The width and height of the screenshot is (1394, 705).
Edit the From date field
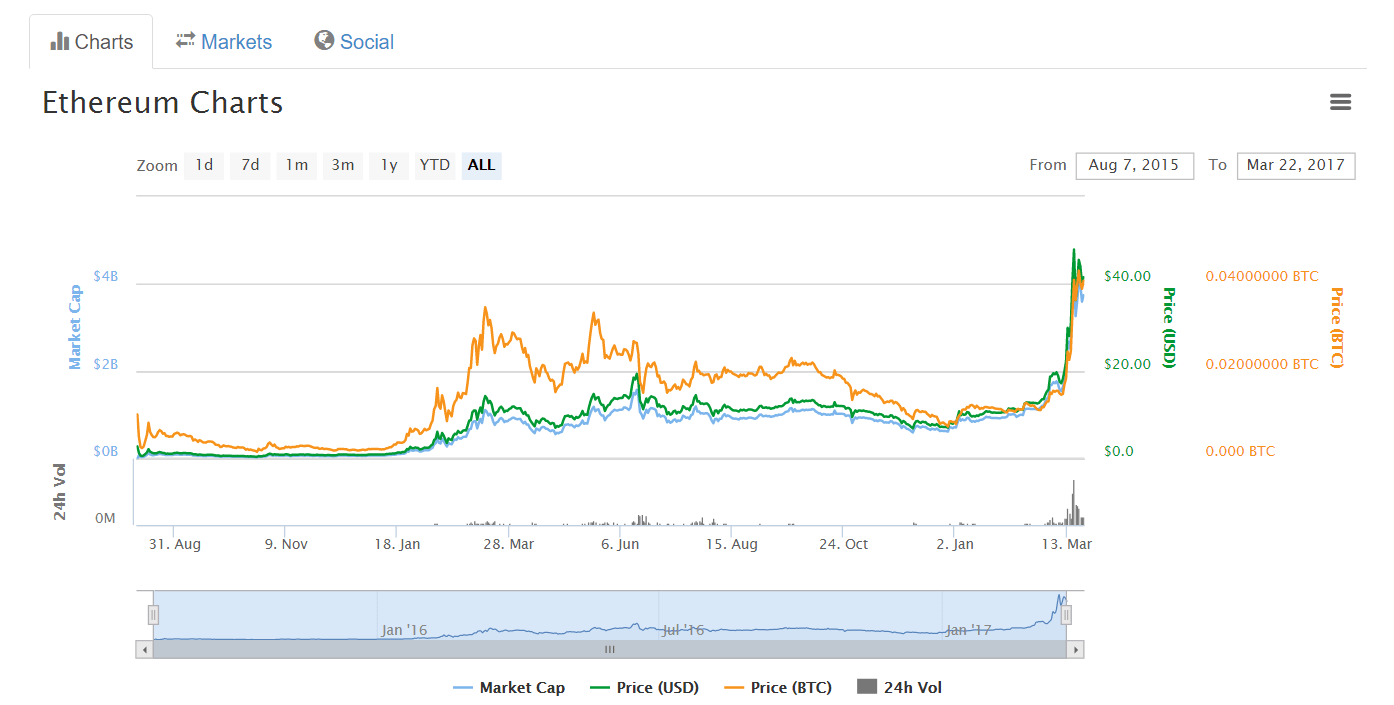[1134, 166]
